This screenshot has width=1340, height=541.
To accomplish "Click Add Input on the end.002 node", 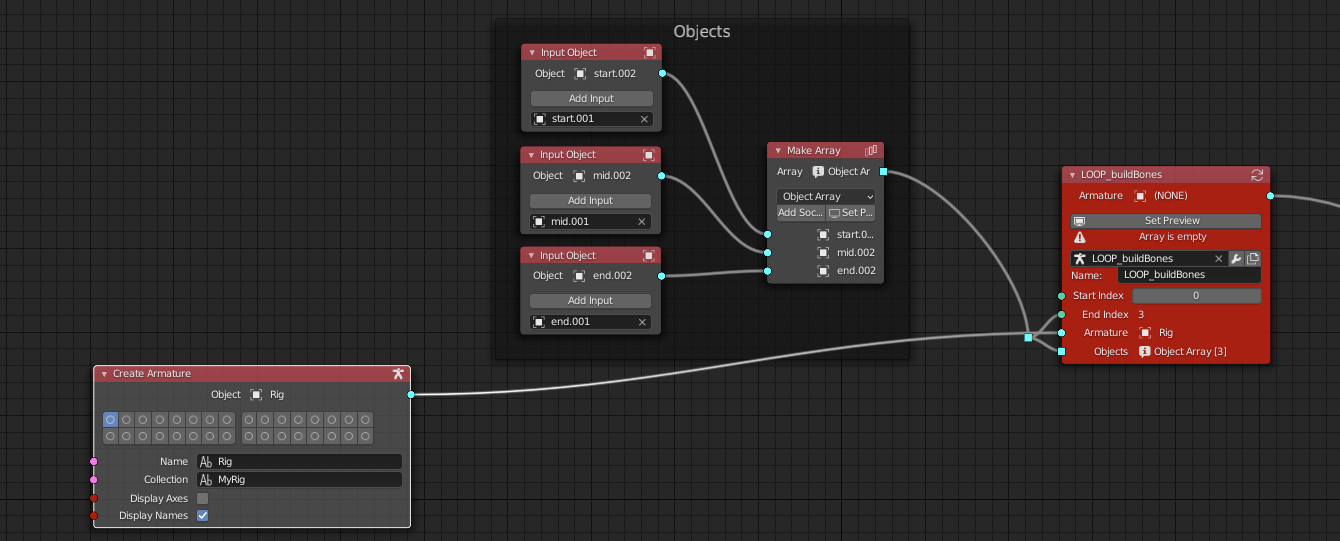I will point(591,301).
